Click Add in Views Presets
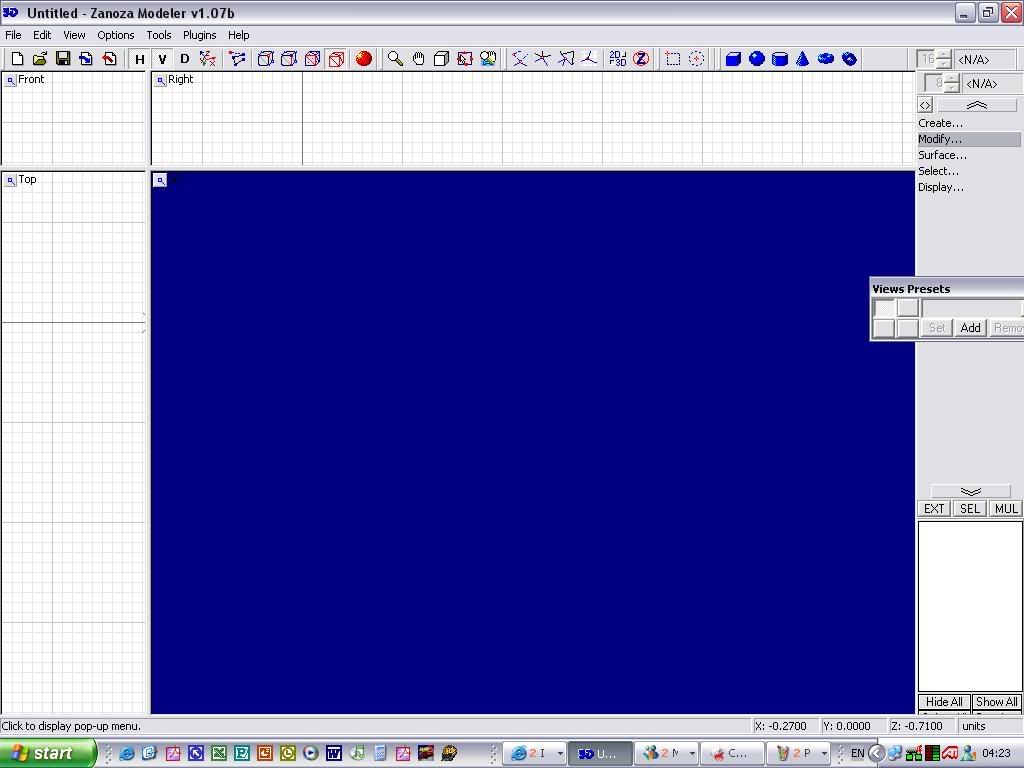The image size is (1024, 768). 970,328
